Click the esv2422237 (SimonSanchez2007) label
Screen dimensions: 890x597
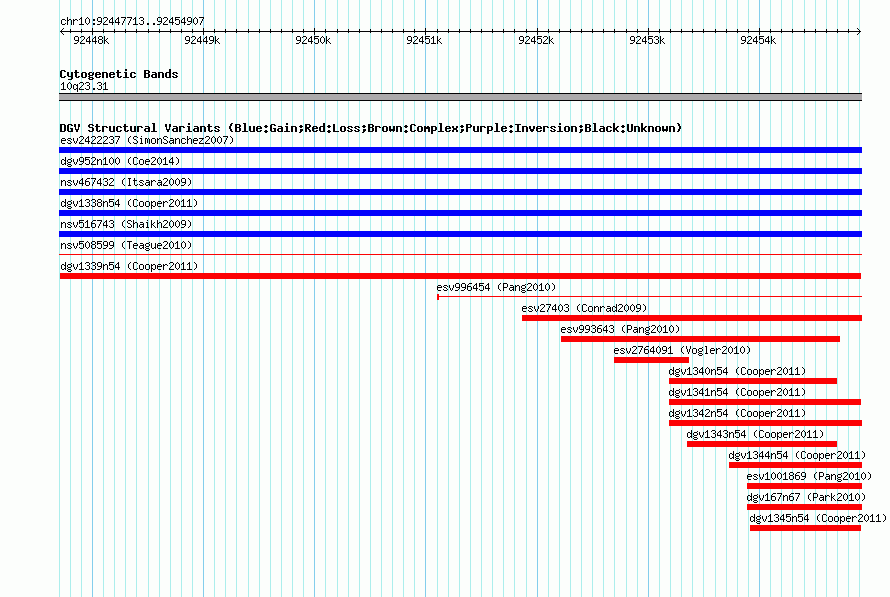tap(147, 140)
